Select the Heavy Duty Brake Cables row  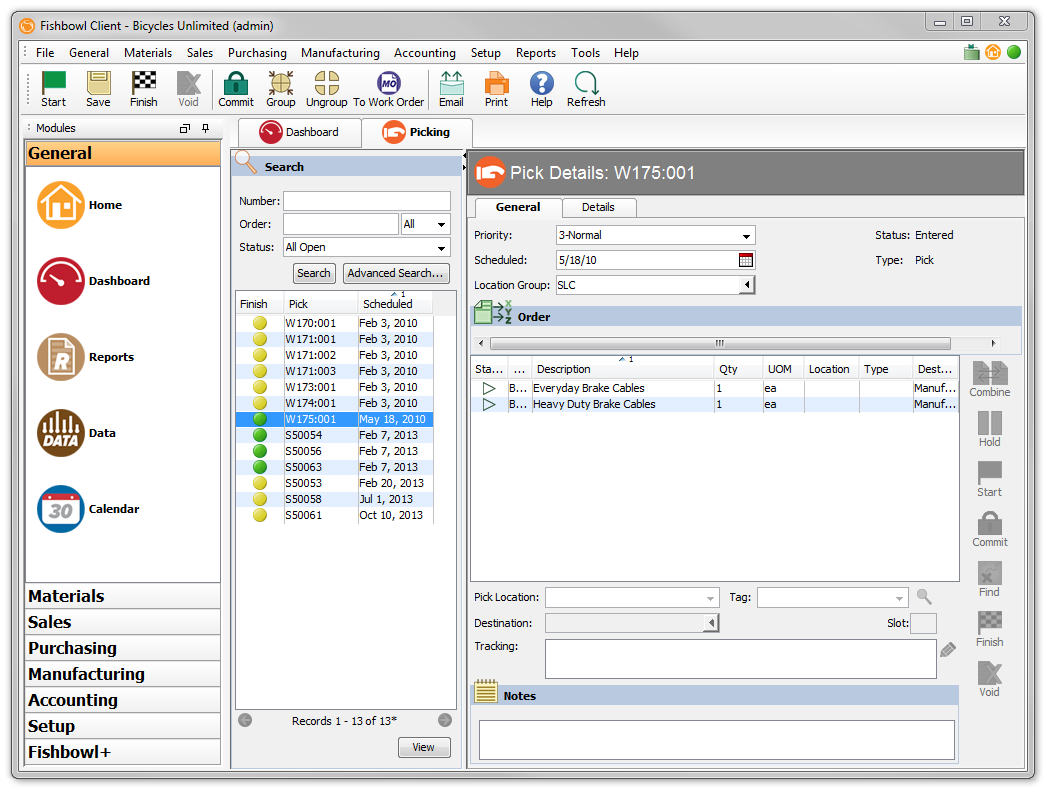coord(714,405)
